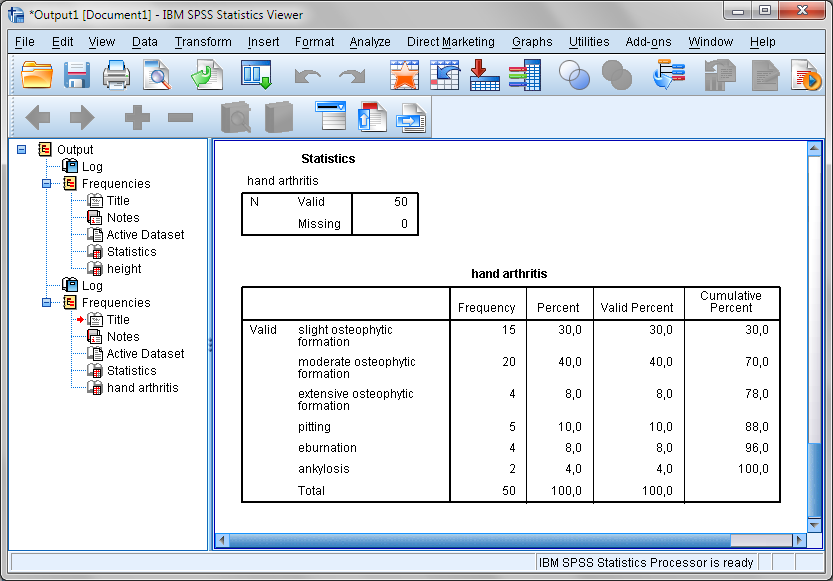Collapse the Frequencies group containing height
The width and height of the screenshot is (833, 581).
click(x=47, y=184)
